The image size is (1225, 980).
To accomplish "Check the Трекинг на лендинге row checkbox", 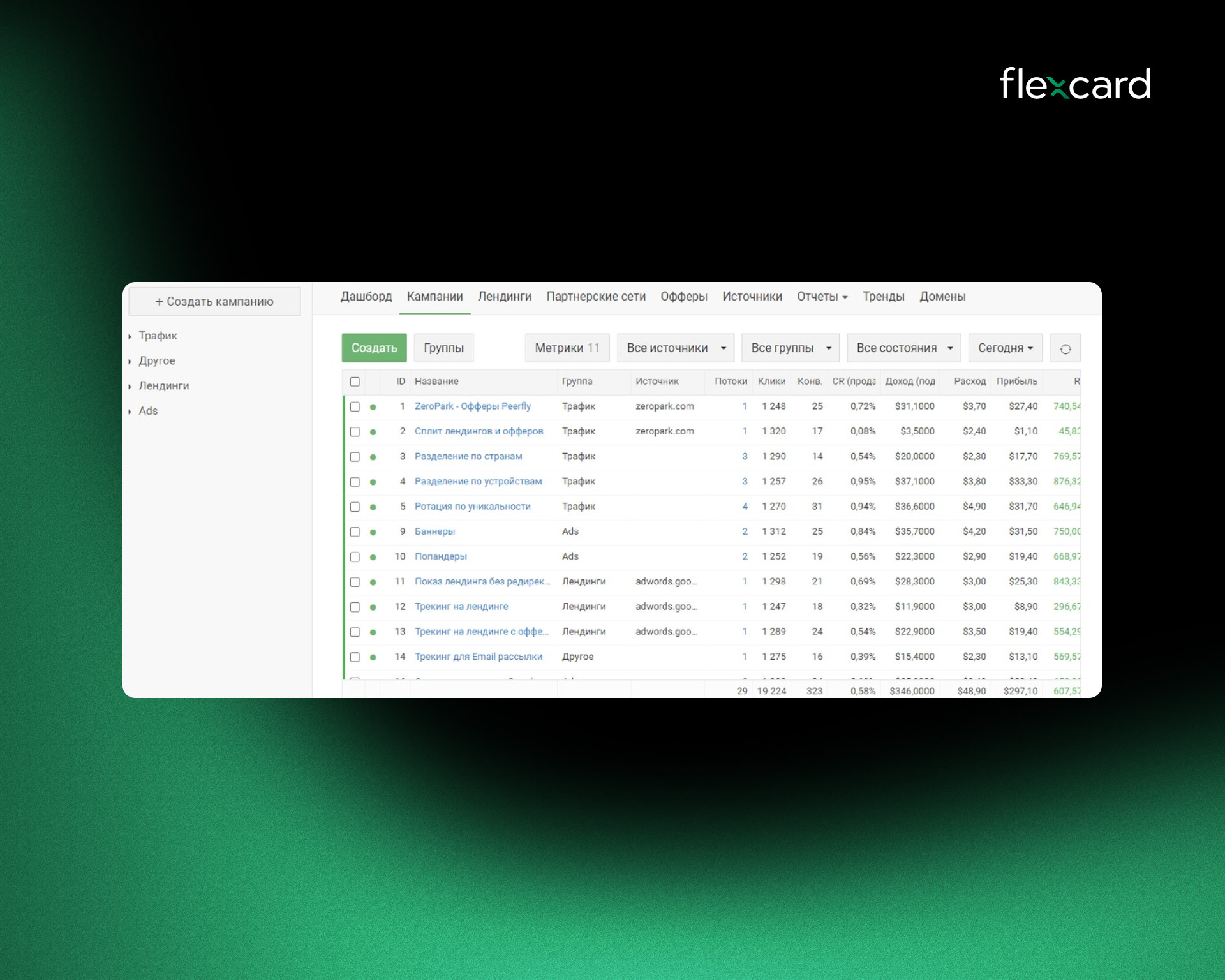I will click(355, 607).
